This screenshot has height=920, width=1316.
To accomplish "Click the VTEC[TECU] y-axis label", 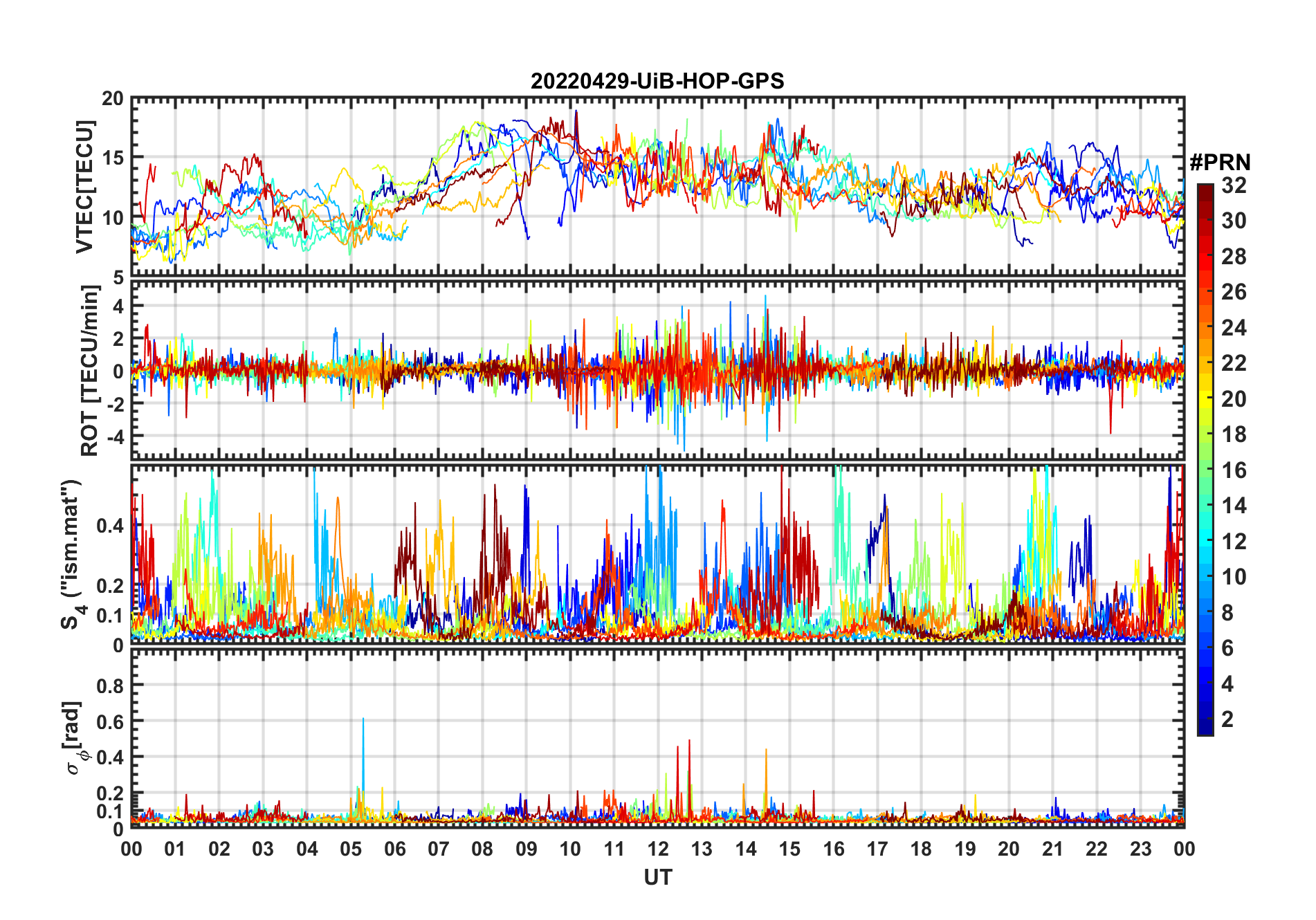I will tap(85, 187).
